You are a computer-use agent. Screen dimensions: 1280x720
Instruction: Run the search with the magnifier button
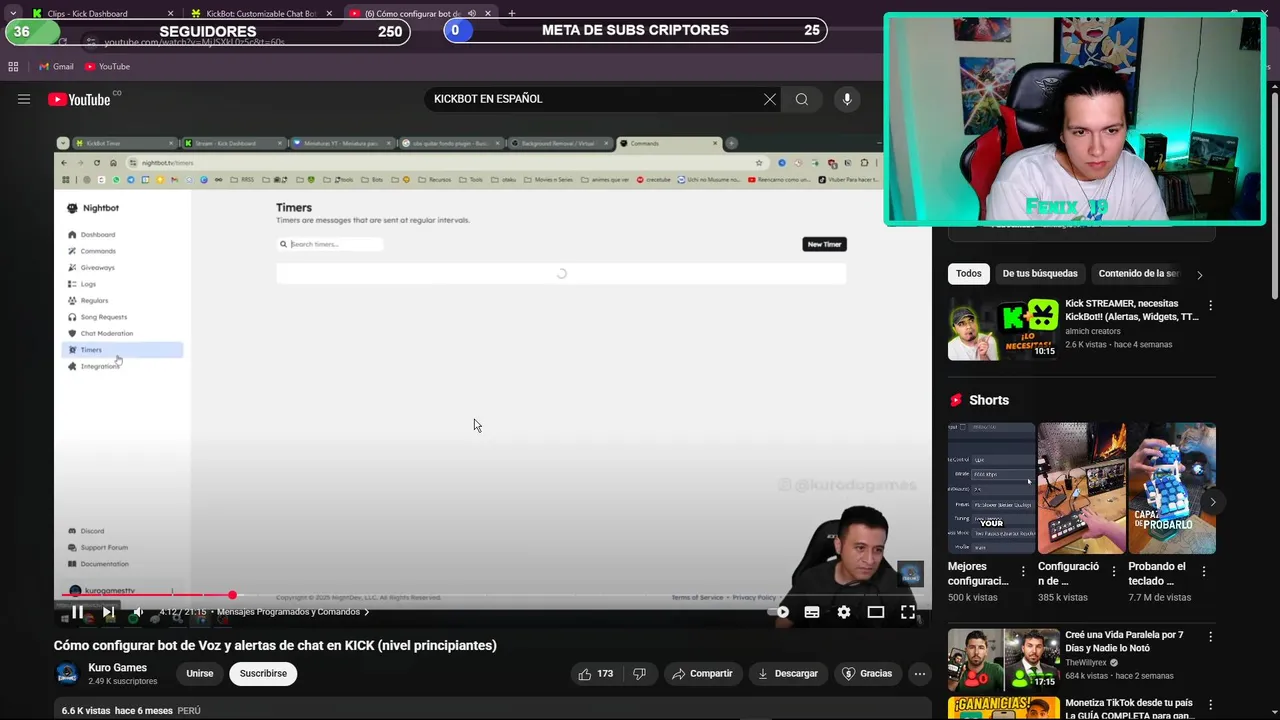[x=801, y=99]
